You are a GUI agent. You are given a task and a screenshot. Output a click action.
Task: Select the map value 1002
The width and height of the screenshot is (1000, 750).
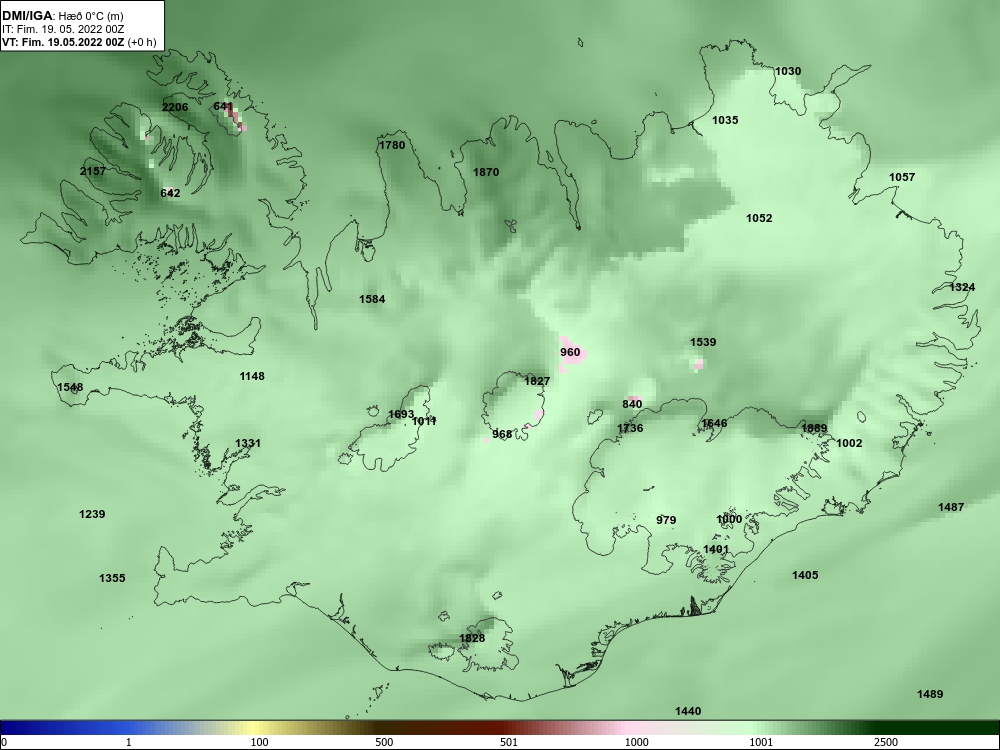tap(849, 443)
